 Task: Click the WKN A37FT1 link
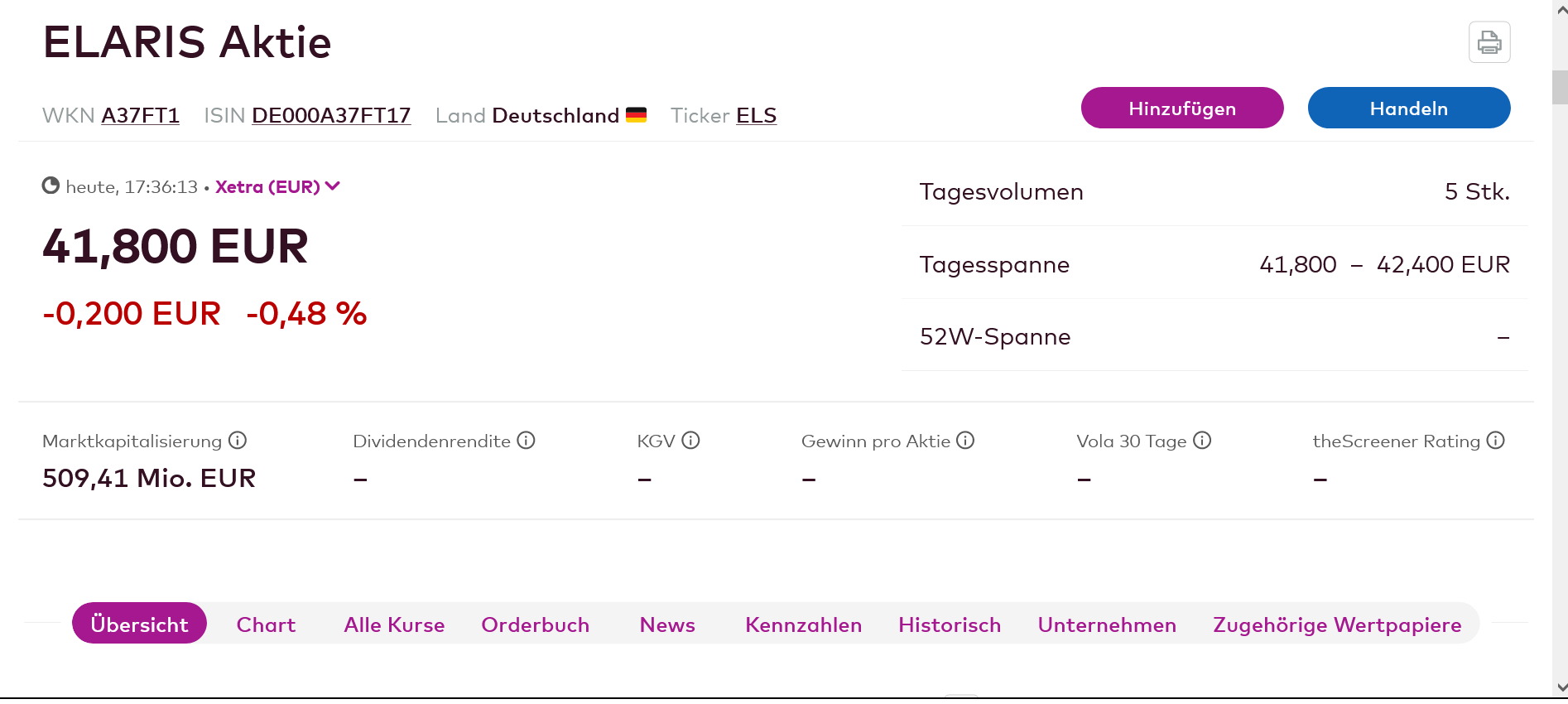coord(140,115)
